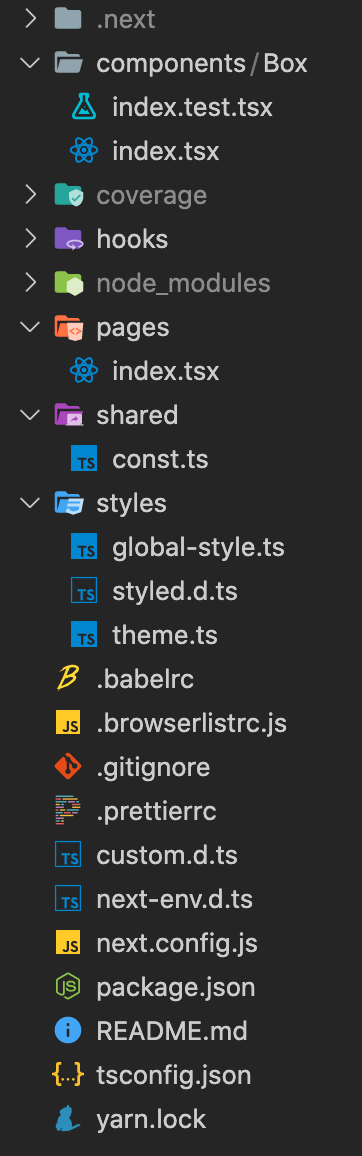Click the Prettier icon next to .prettierrc

click(x=68, y=812)
